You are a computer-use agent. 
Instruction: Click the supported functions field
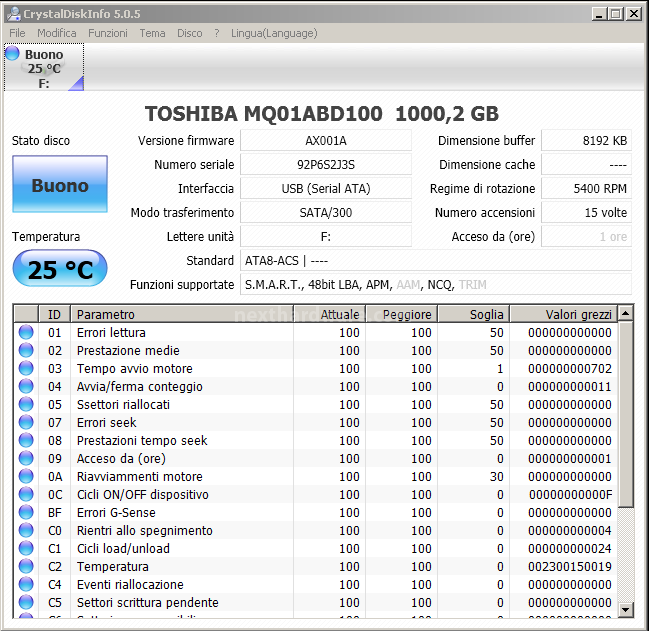point(436,285)
